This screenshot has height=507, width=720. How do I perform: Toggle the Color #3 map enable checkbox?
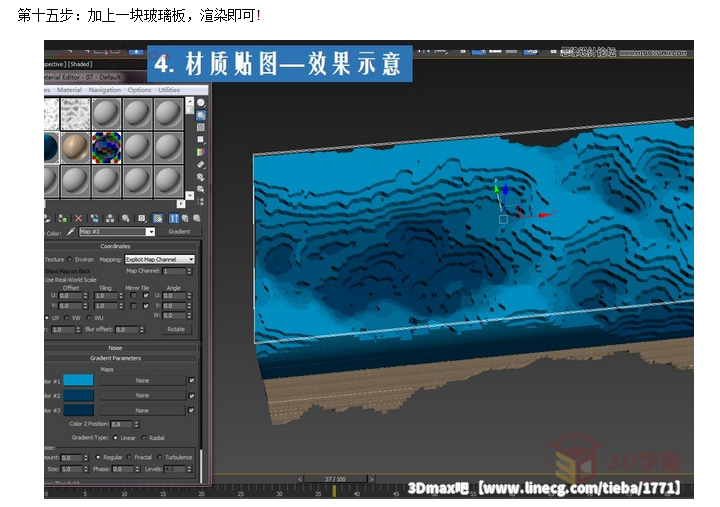point(191,410)
